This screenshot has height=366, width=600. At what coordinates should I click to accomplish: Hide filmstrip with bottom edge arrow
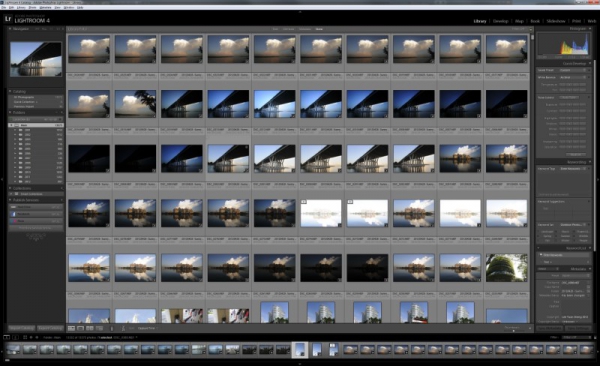pyautogui.click(x=300, y=364)
